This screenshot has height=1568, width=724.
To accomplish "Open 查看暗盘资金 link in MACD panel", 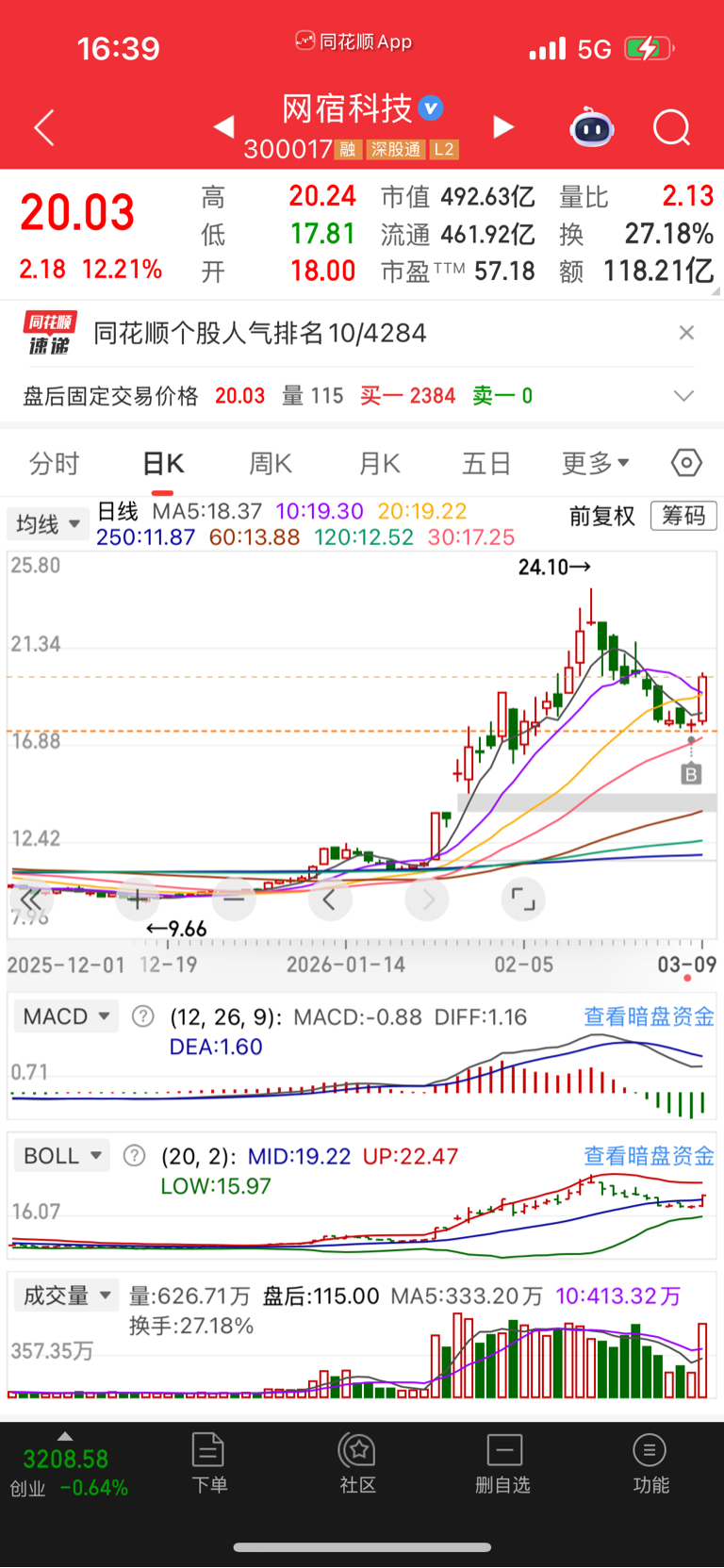I will 649,1016.
